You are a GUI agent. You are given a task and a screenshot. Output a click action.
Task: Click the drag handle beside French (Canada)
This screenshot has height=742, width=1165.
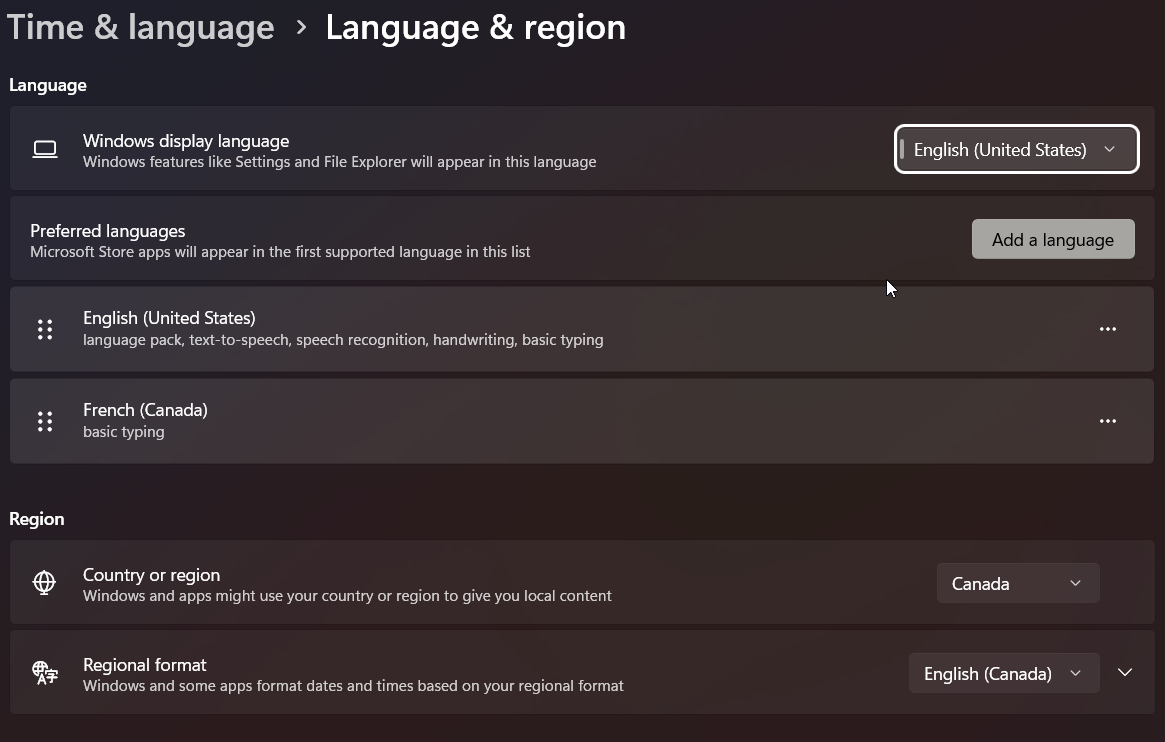pyautogui.click(x=44, y=420)
